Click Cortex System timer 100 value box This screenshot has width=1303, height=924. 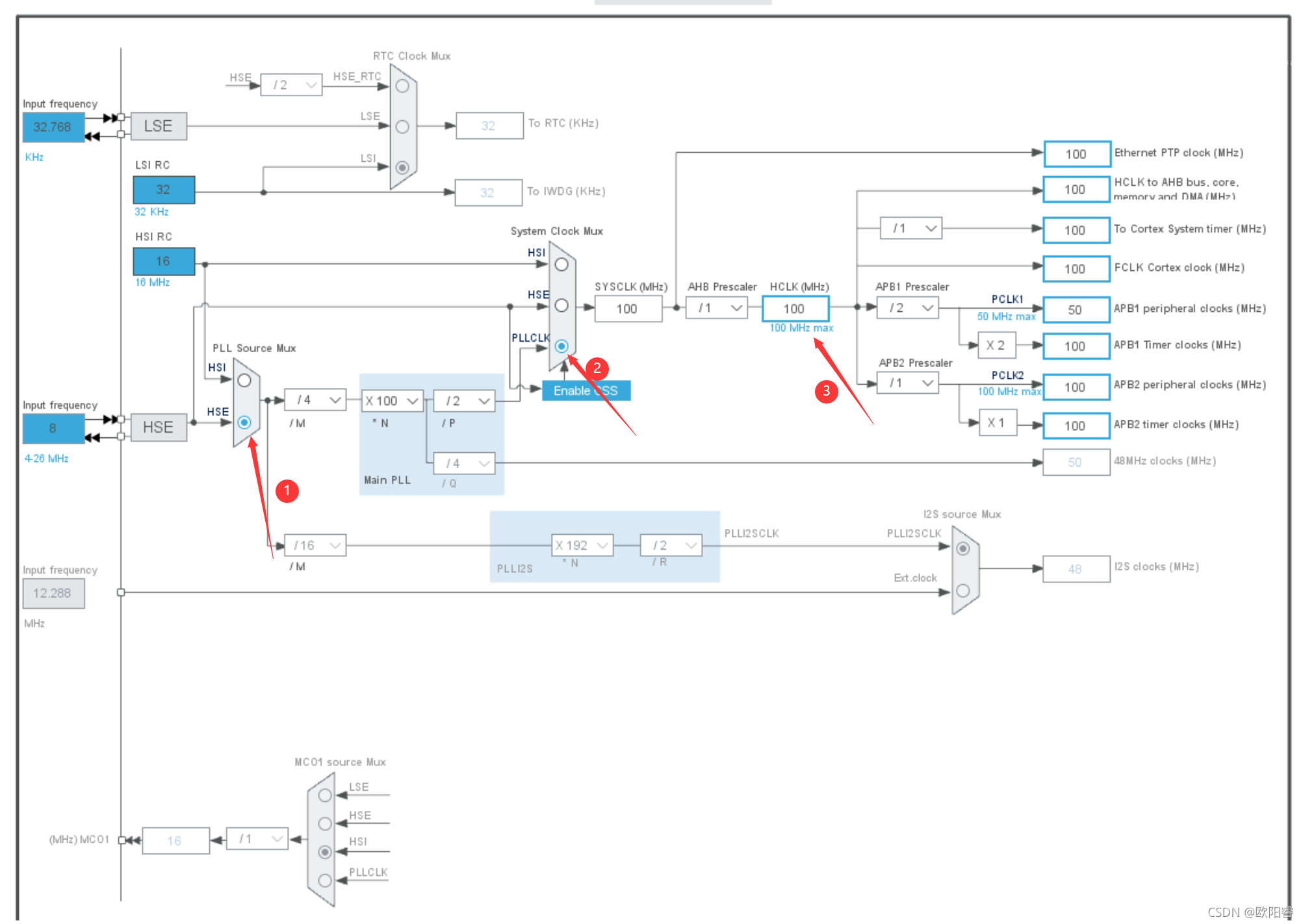[x=1076, y=230]
